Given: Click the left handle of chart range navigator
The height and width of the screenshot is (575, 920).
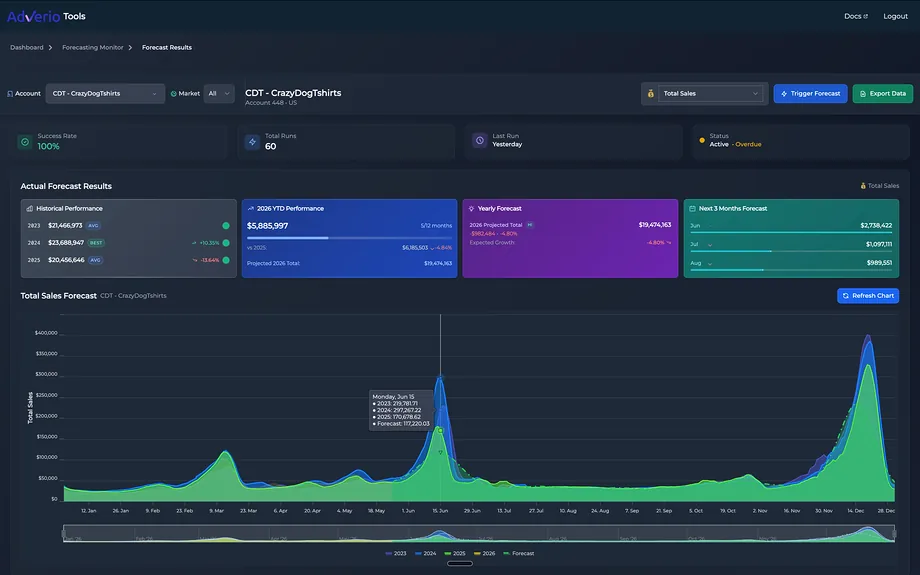Looking at the screenshot, I should (64, 533).
